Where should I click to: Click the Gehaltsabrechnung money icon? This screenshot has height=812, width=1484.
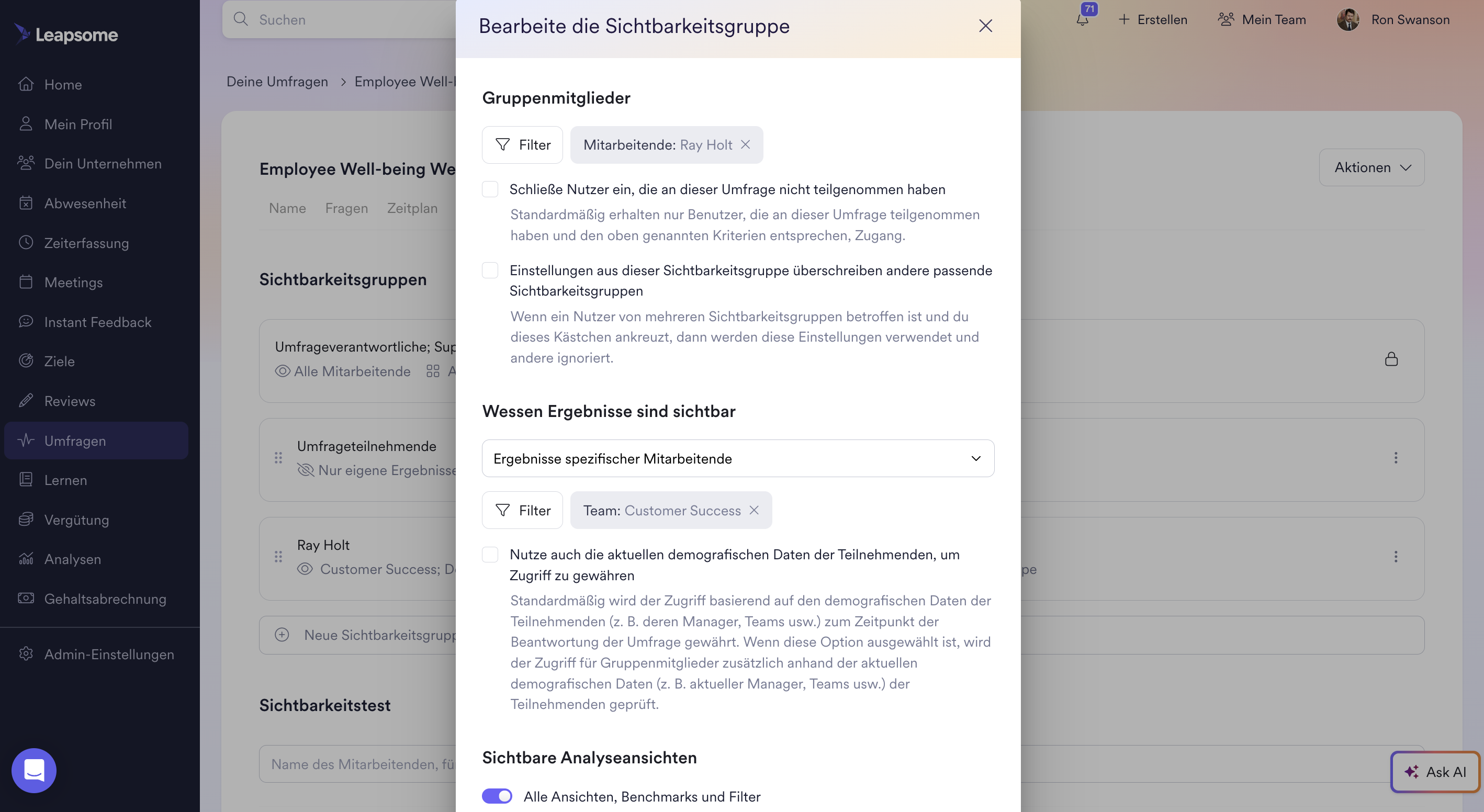26,599
